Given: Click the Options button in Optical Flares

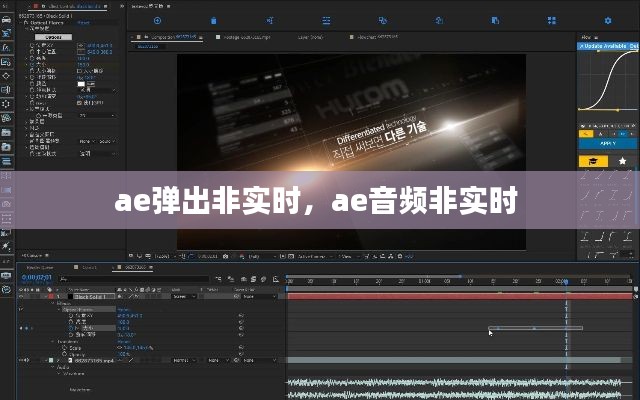Looking at the screenshot, I should click(x=54, y=37).
